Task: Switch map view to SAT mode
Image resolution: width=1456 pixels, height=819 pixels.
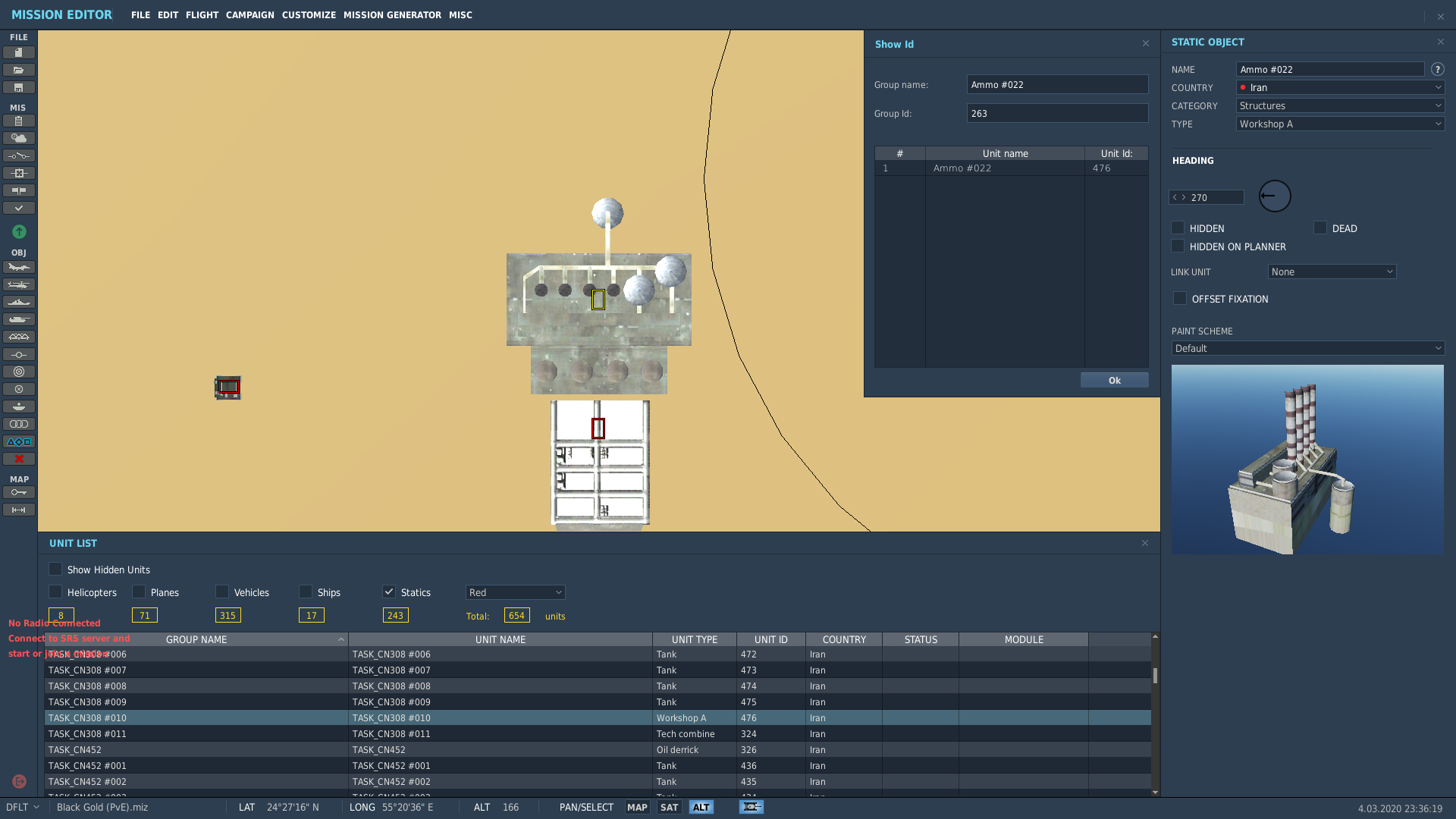Action: pos(669,807)
